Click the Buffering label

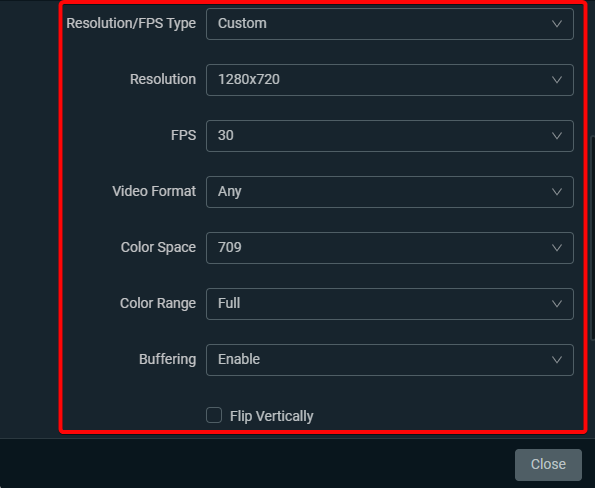pos(167,359)
